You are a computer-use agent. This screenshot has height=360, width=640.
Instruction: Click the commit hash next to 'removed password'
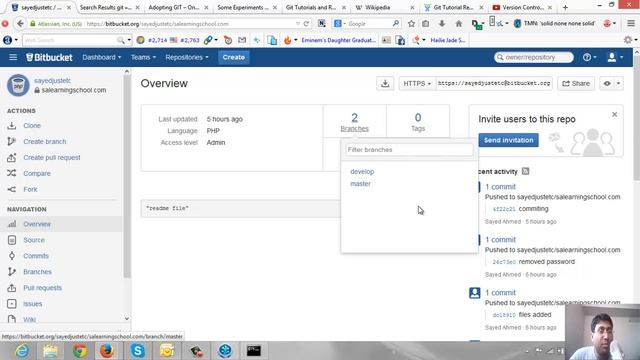[x=504, y=262]
